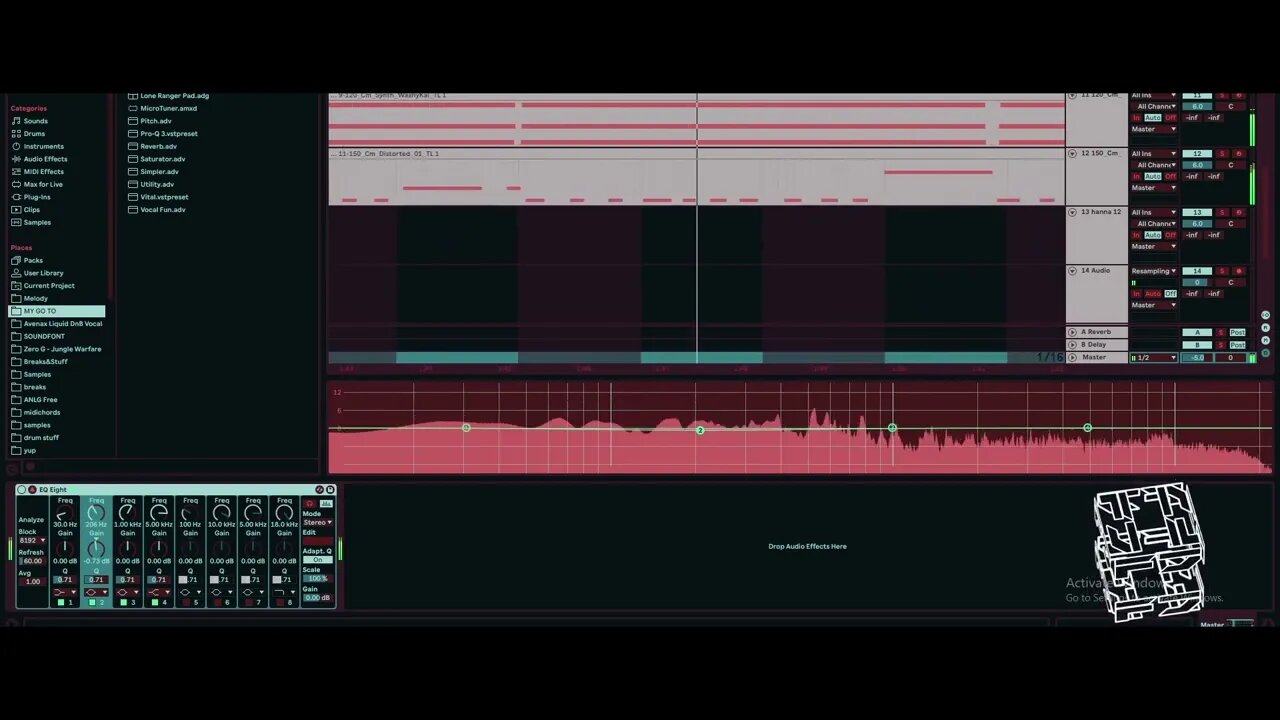Screen dimensions: 1280x720
Task: Click the EQ Eight Scale 100% slider
Action: click(x=317, y=578)
